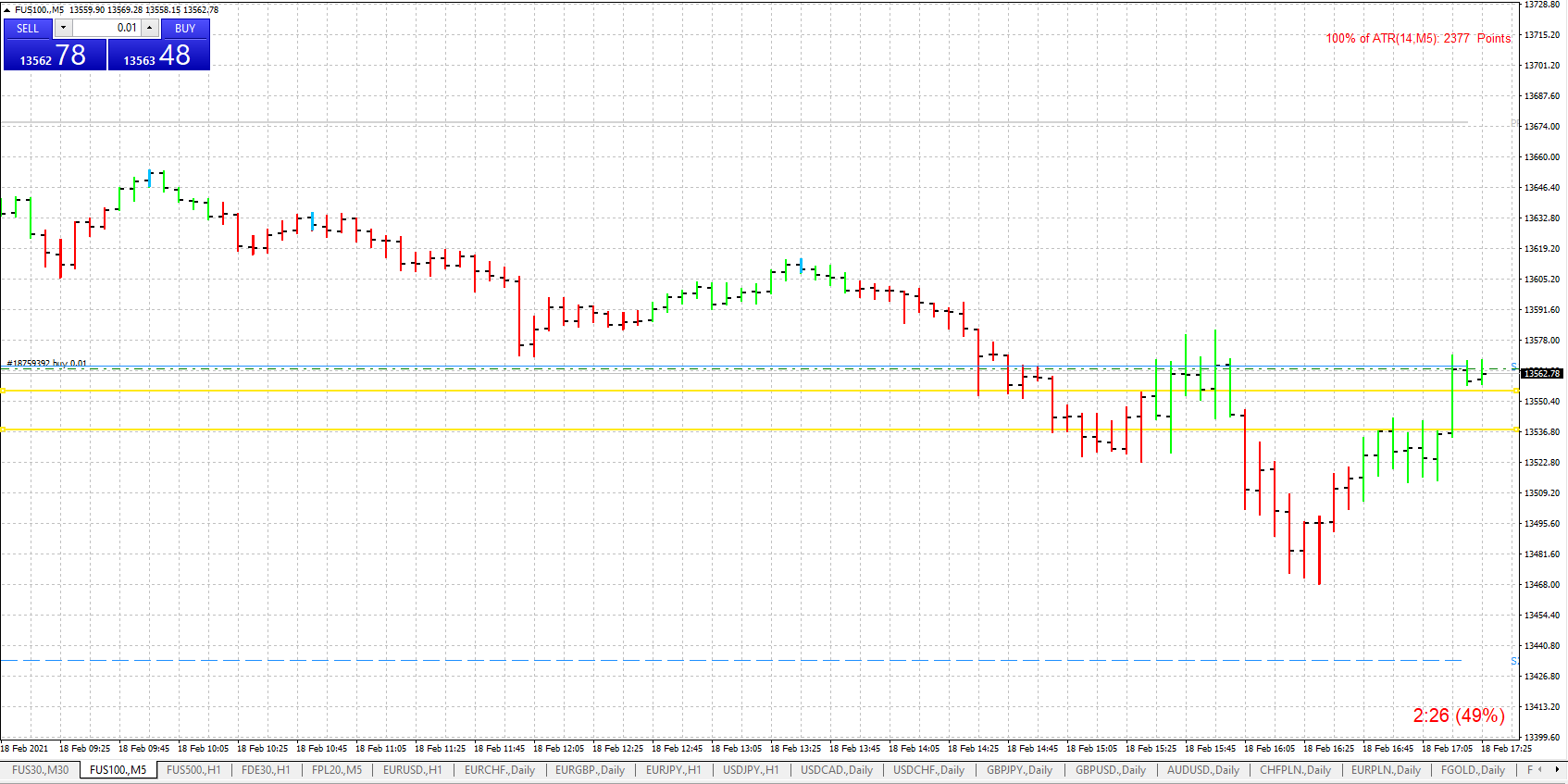
Task: Open the EURGBP.,Daily chart tab
Action: click(590, 770)
